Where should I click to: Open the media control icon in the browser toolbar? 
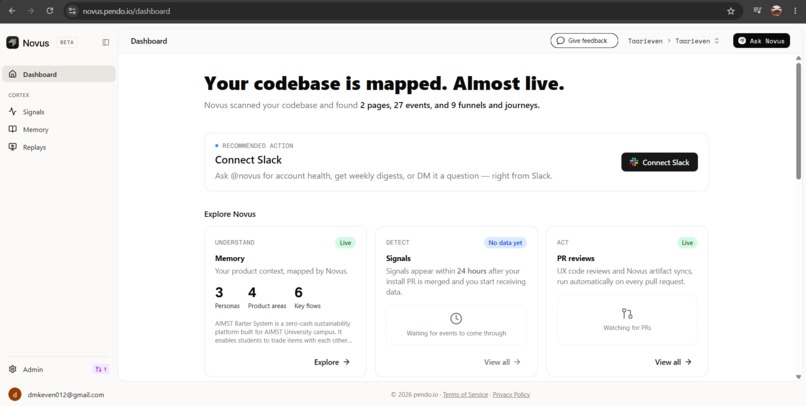(757, 10)
